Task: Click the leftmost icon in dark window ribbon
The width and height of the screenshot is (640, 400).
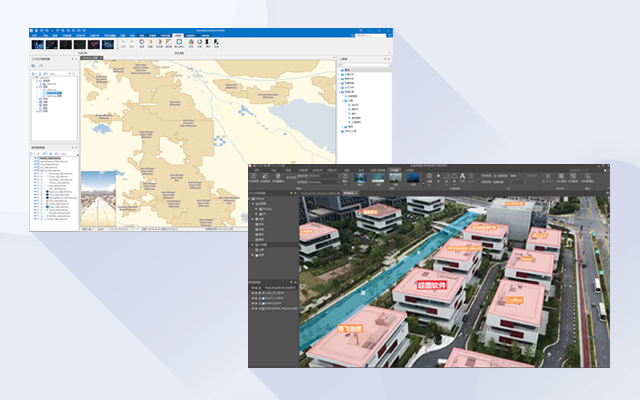Action: [x=253, y=176]
